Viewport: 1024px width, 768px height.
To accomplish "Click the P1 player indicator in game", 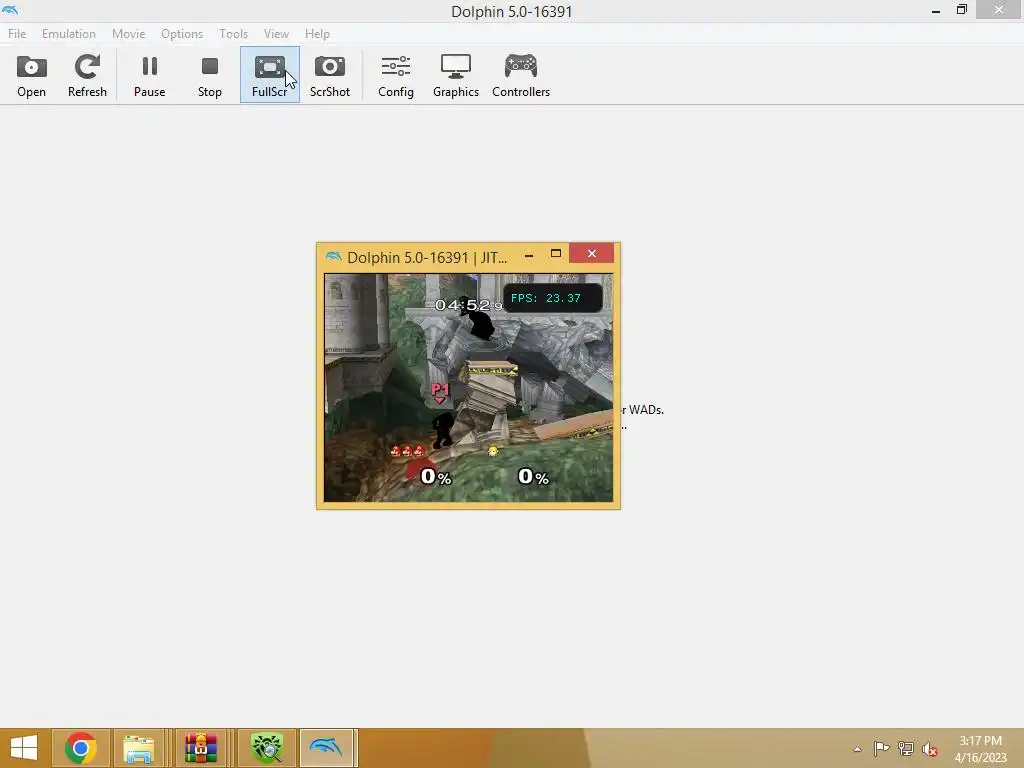I will click(x=440, y=392).
